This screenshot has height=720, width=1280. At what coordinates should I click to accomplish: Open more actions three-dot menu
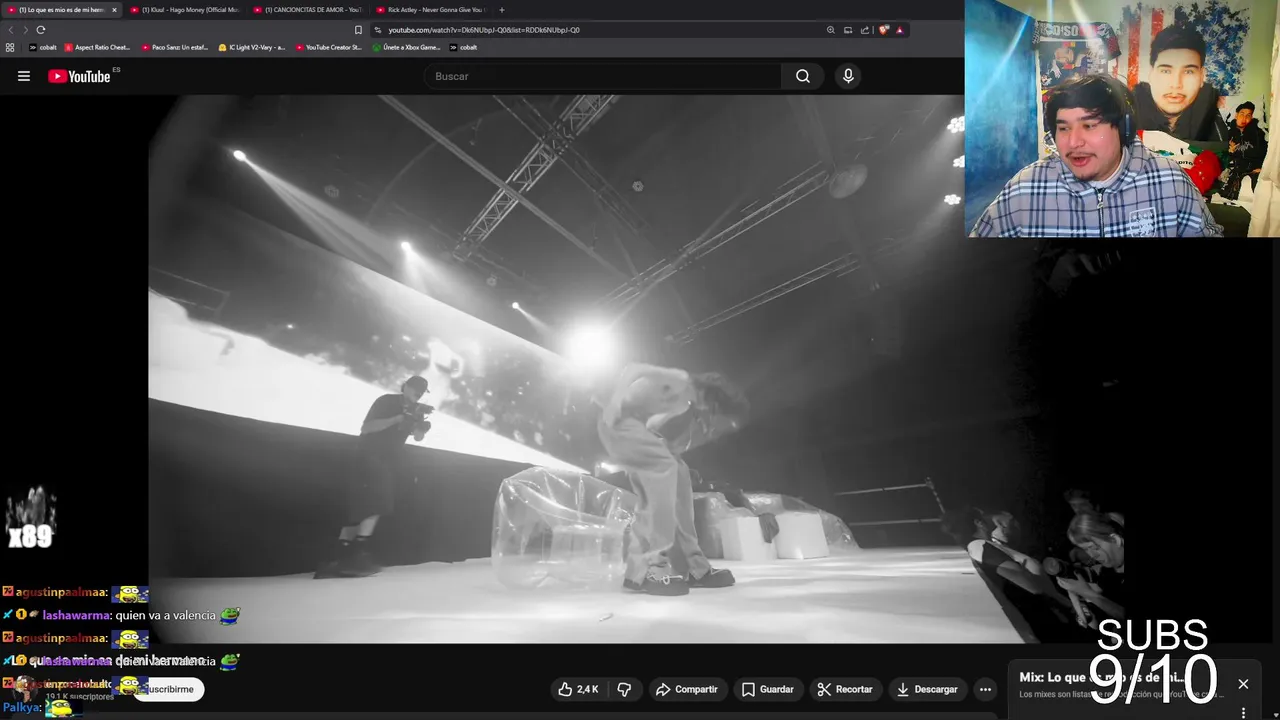(985, 689)
